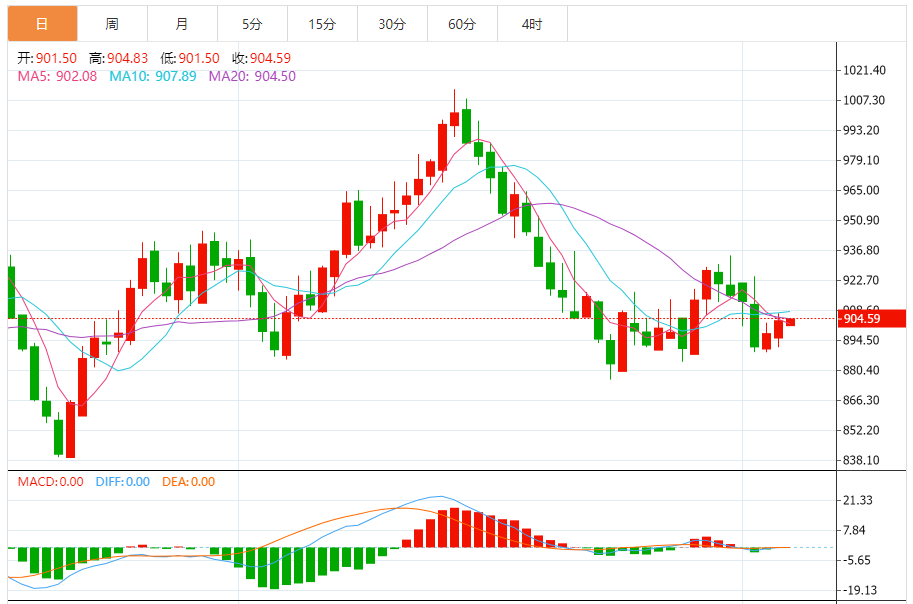The height and width of the screenshot is (604, 913).
Task: Click the MA20: 904.50 legend
Action: click(252, 76)
